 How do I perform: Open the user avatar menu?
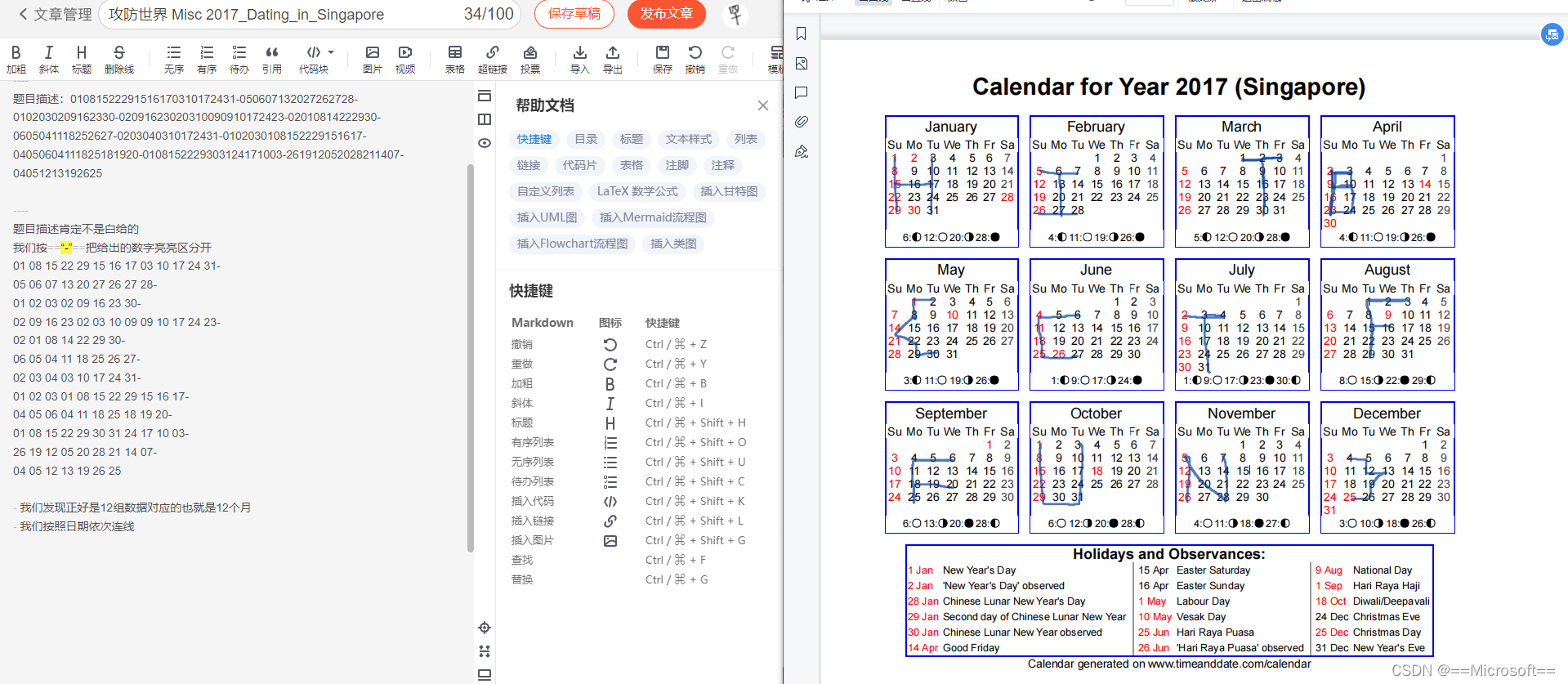[735, 14]
